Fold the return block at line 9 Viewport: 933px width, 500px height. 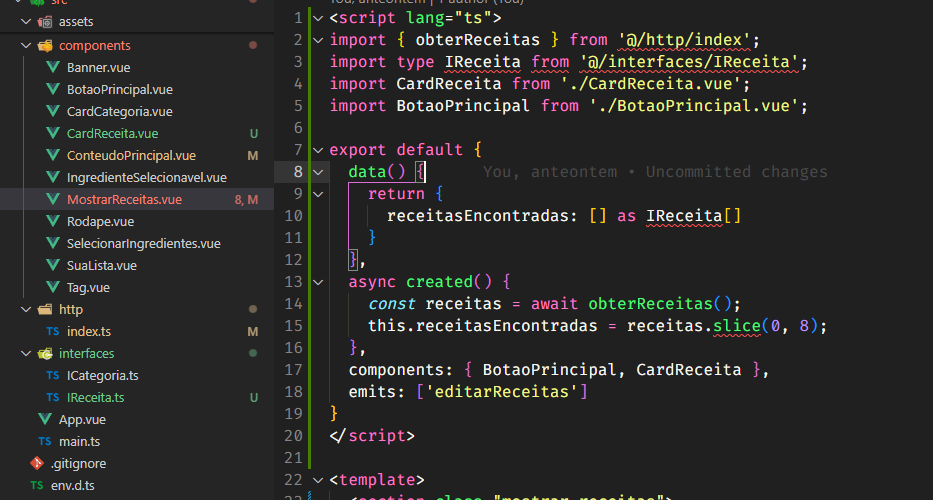point(318,194)
